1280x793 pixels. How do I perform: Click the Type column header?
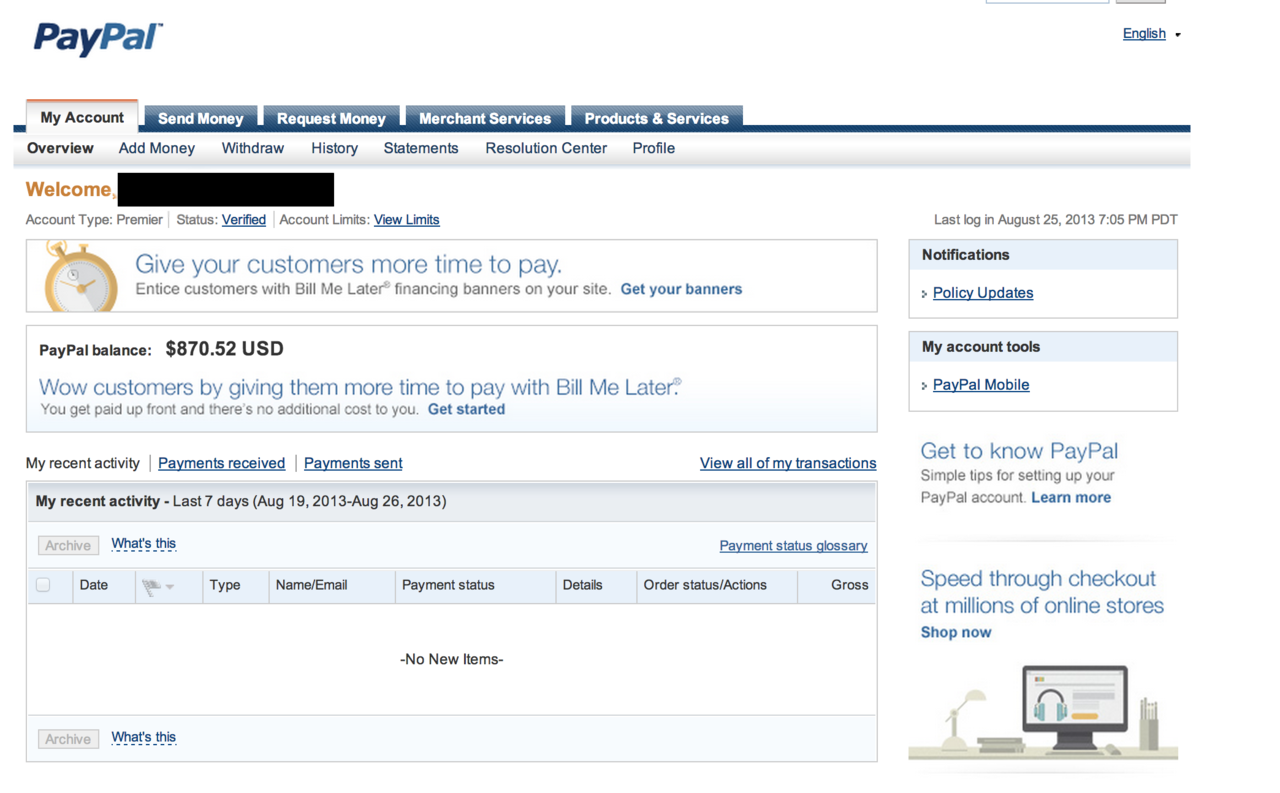tap(225, 585)
